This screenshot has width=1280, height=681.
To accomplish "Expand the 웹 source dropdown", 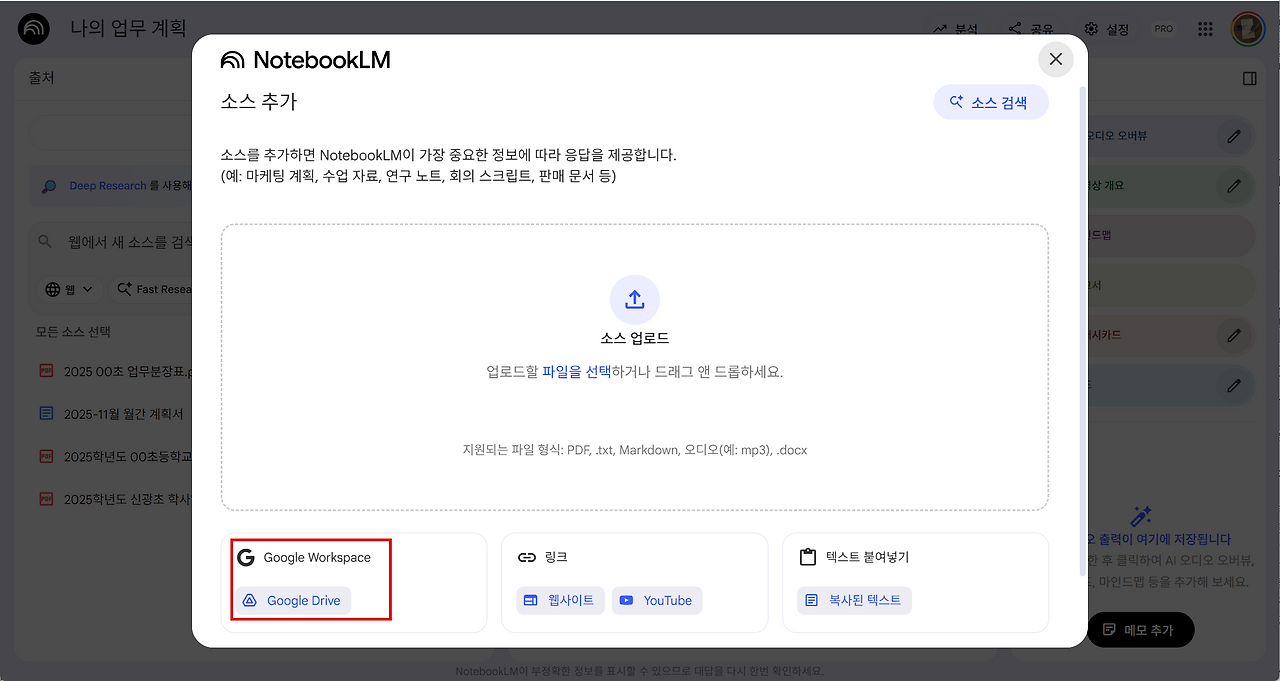I will [x=69, y=289].
